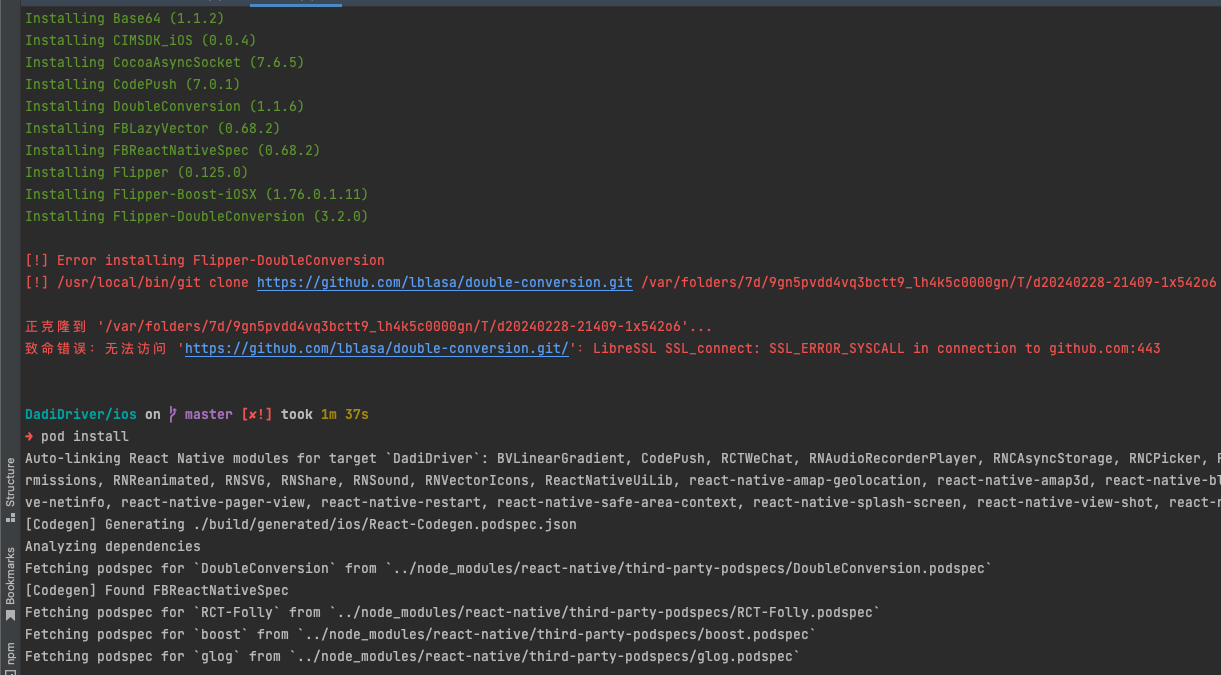The width and height of the screenshot is (1221, 675).
Task: Click the 'Installing CocoaAsyncSocket (7.6.5)' line
Action: point(165,62)
